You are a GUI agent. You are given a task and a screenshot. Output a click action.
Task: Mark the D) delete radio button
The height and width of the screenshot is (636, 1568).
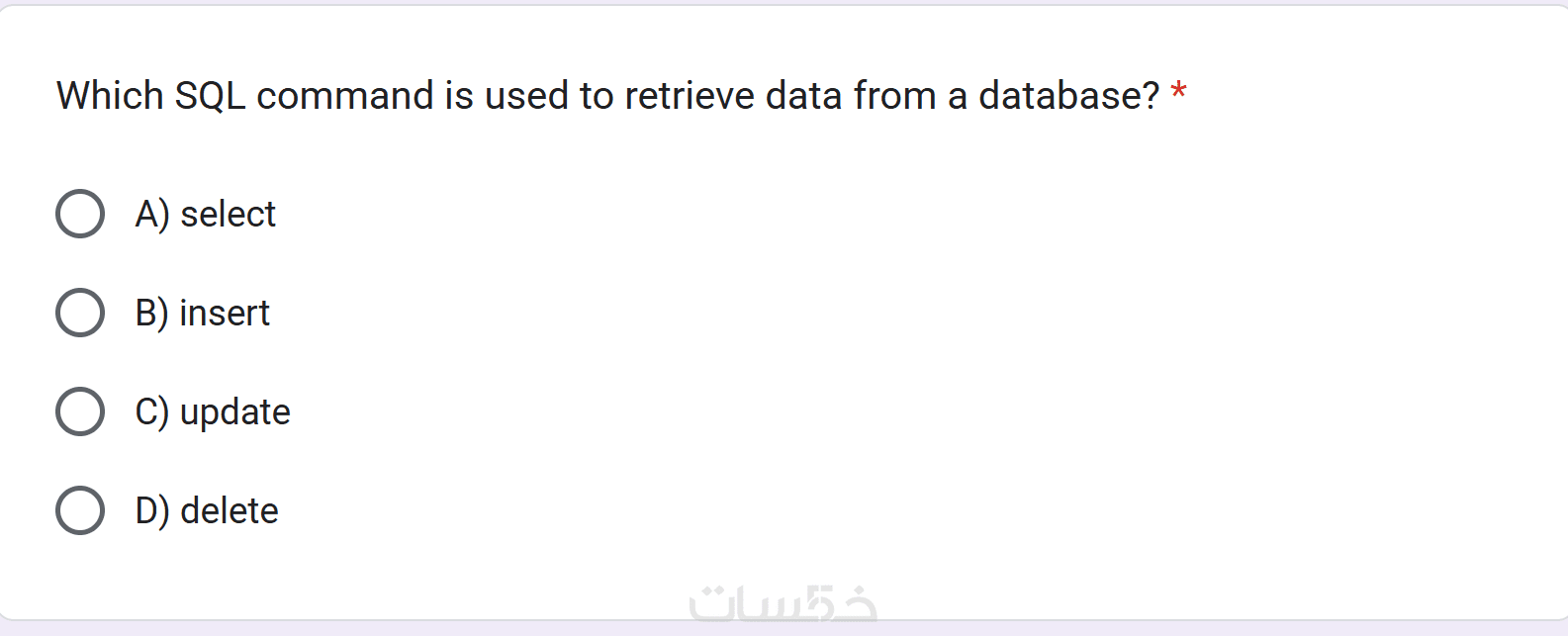[80, 510]
